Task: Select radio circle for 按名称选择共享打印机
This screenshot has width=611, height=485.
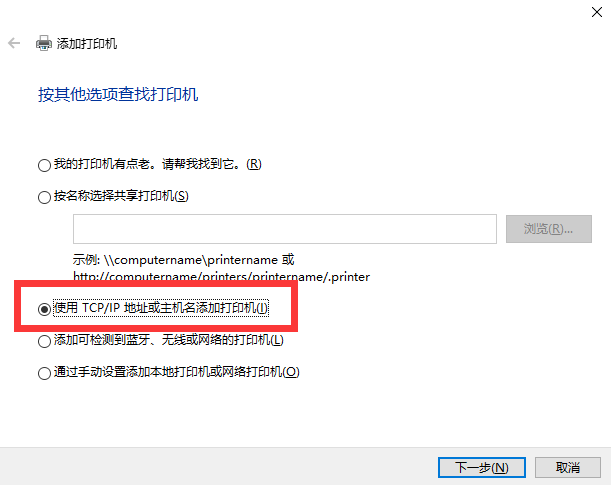Action: click(x=44, y=197)
